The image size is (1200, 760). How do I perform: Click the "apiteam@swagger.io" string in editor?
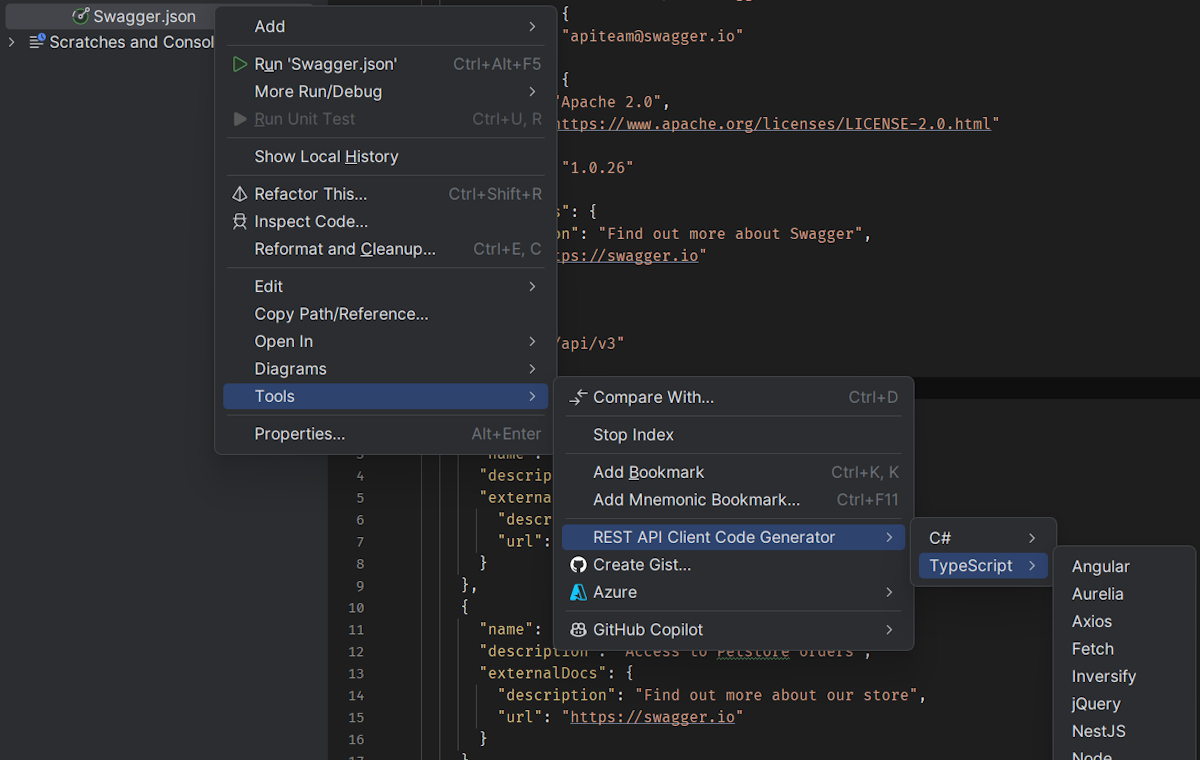pos(653,36)
